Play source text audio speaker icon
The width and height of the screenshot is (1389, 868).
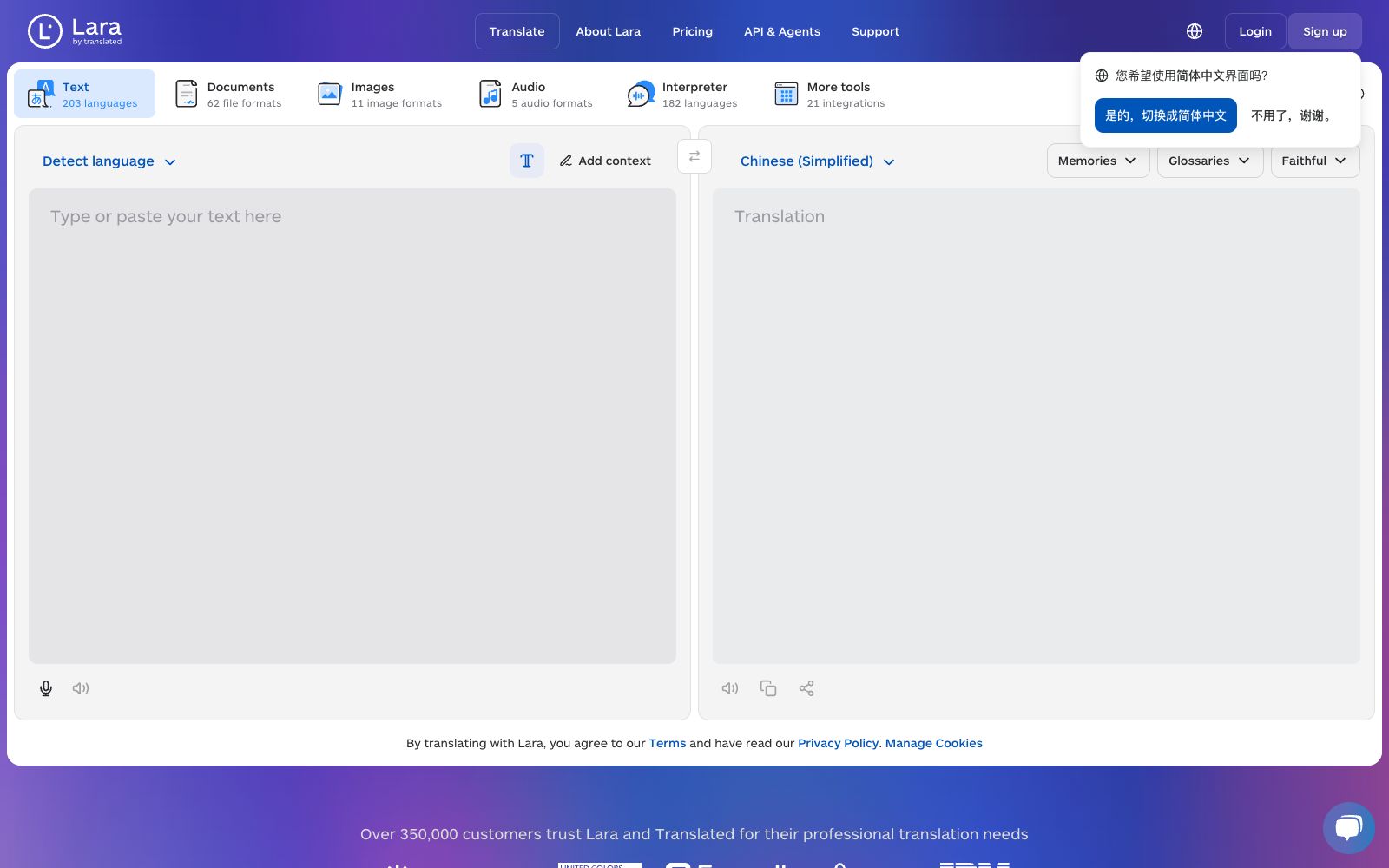(x=81, y=688)
